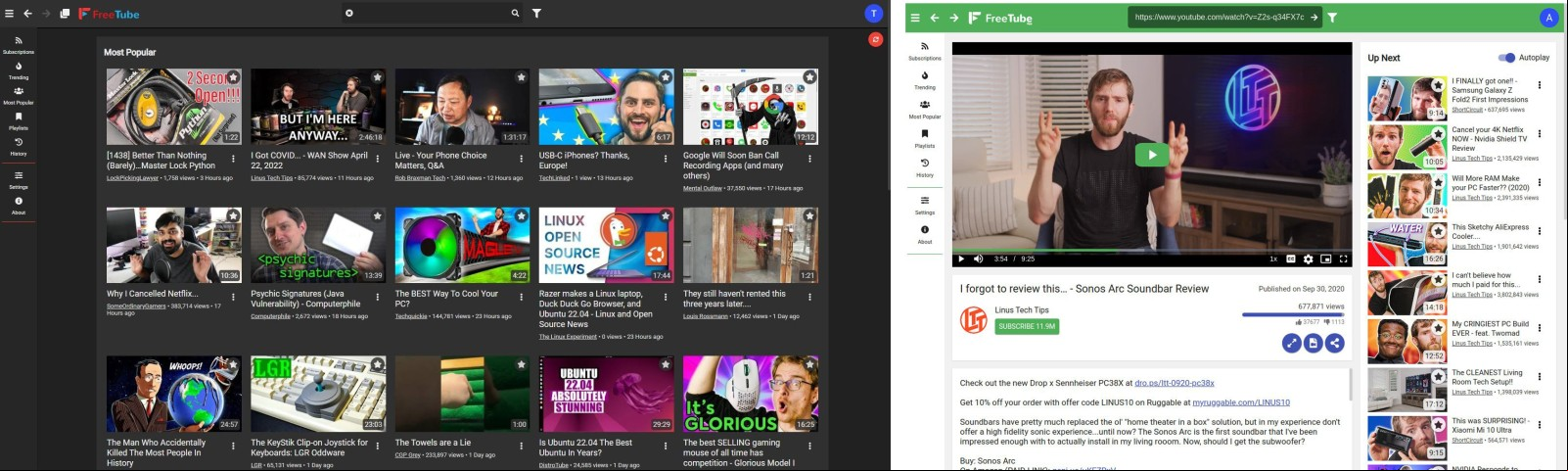Open dro.ps/ltt-0920-pc38x link in description
Screen dimensions: 1568x471
pyautogui.click(x=1175, y=383)
